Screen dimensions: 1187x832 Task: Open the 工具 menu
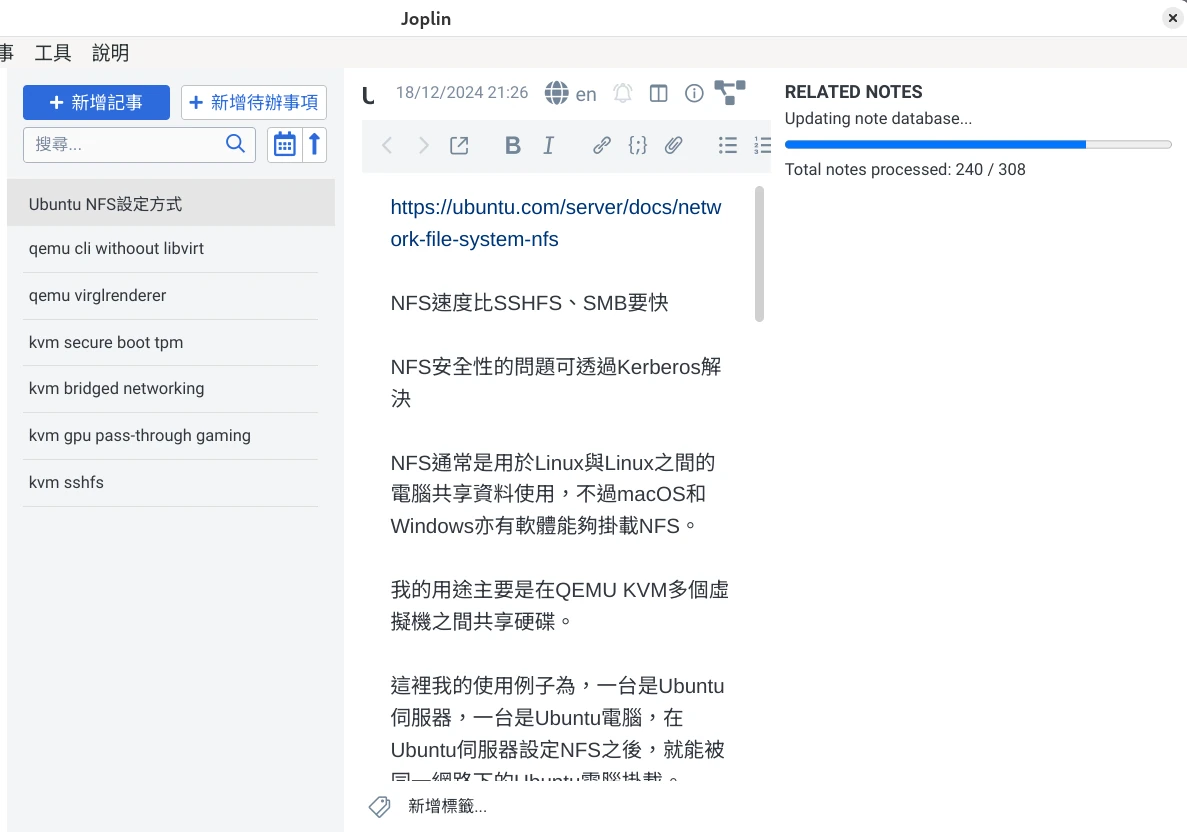tap(52, 53)
